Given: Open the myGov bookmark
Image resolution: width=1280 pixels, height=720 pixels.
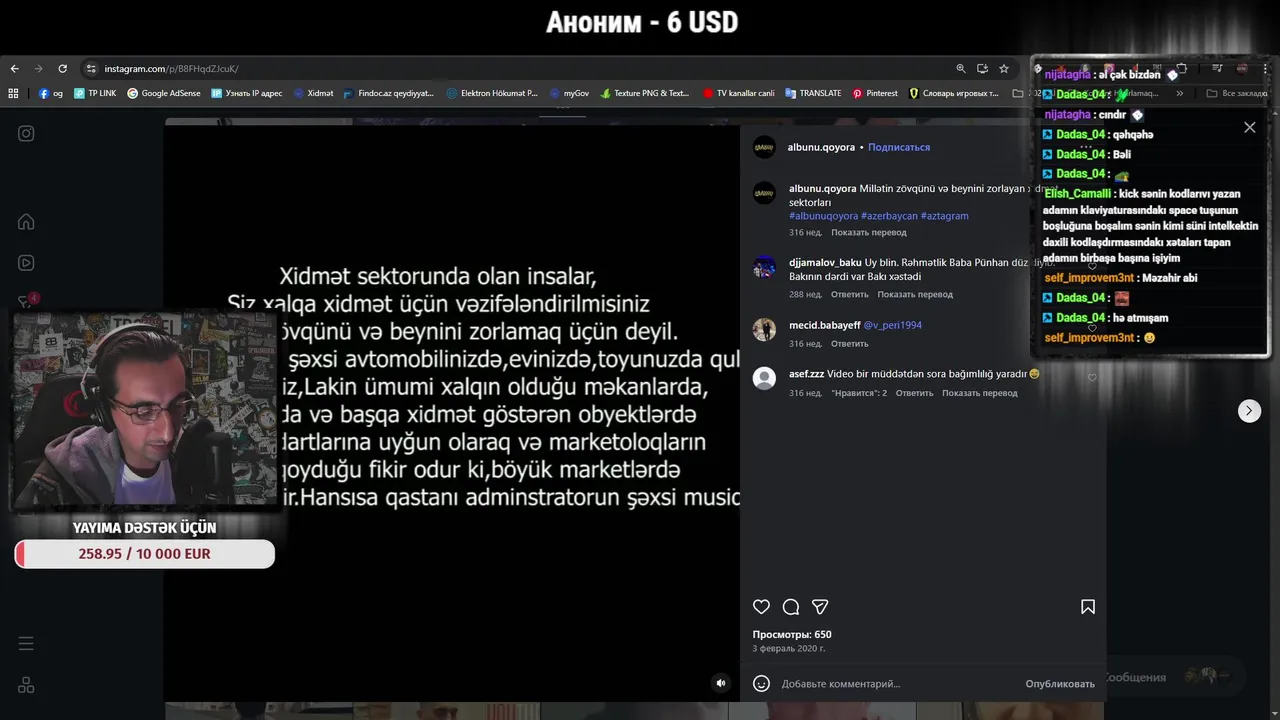Looking at the screenshot, I should [x=570, y=93].
